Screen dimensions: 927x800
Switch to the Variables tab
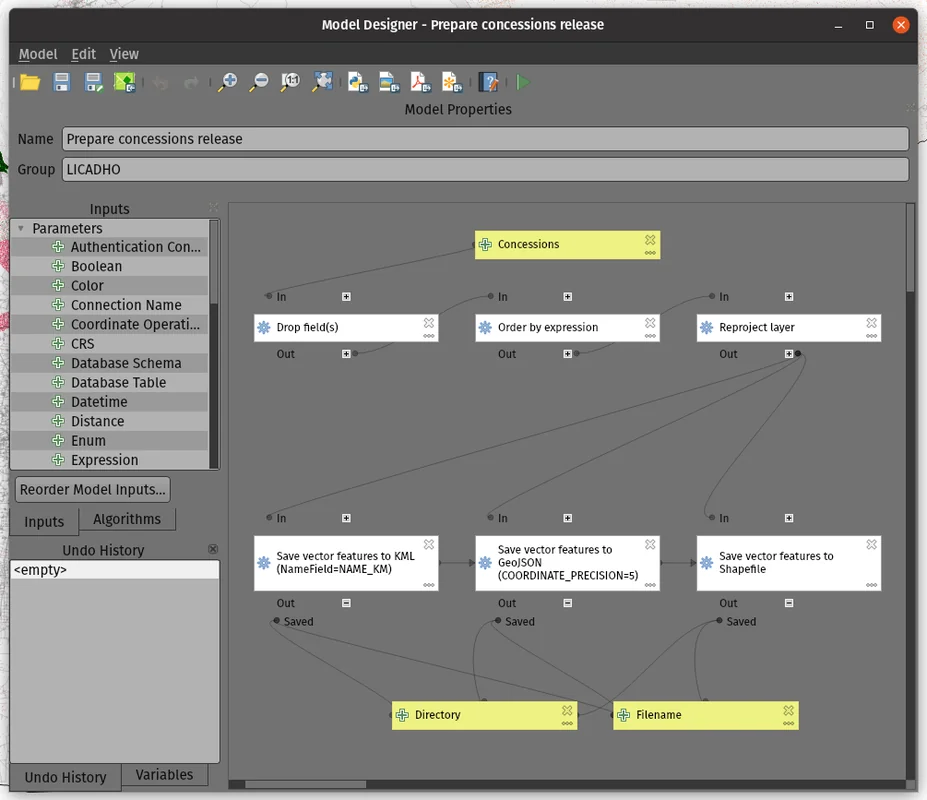[164, 775]
